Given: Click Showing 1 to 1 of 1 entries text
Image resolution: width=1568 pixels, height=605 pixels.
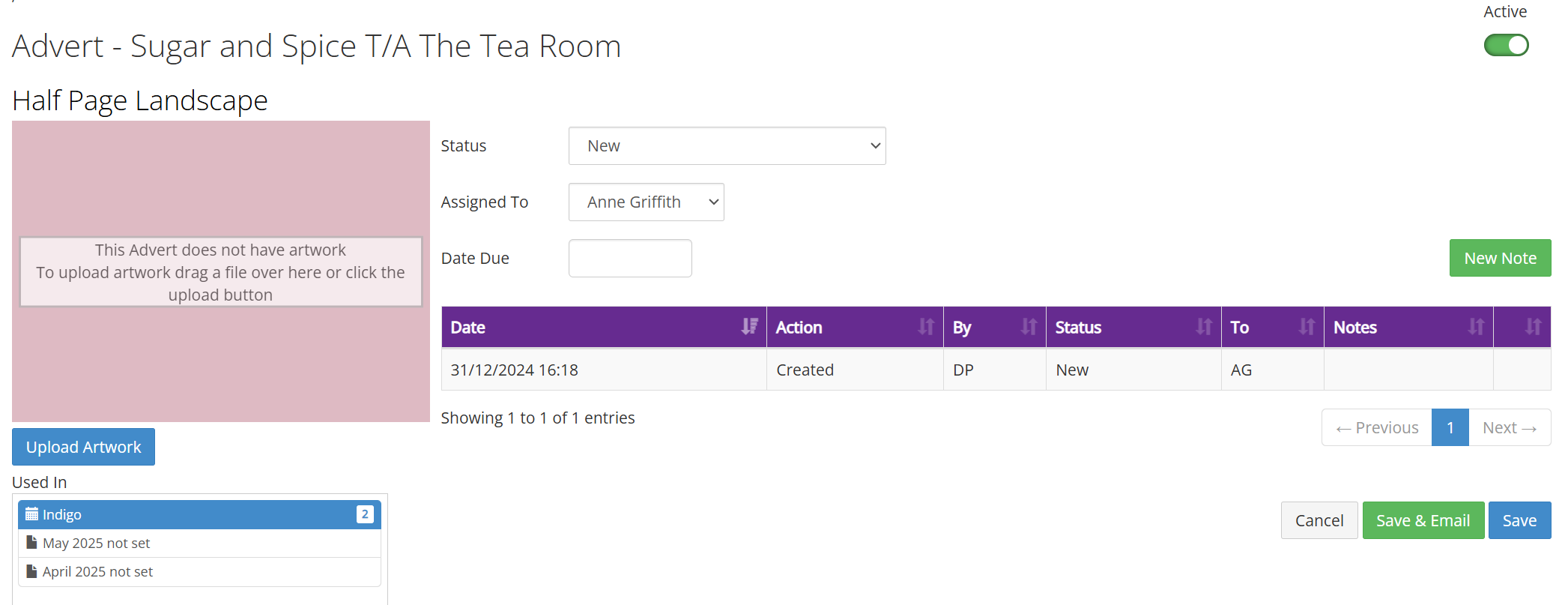Looking at the screenshot, I should click(538, 418).
